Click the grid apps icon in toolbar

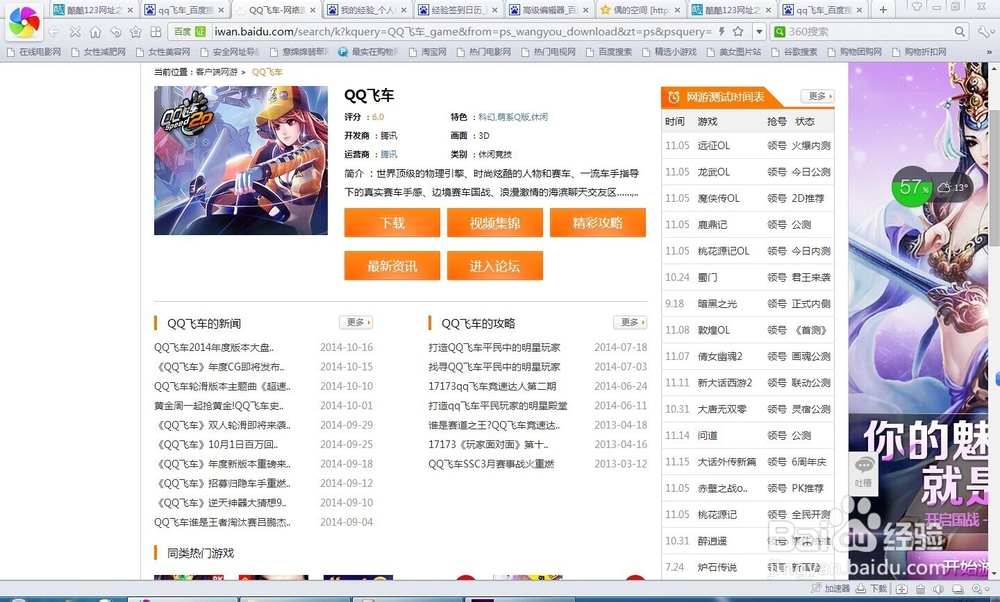click(156, 31)
